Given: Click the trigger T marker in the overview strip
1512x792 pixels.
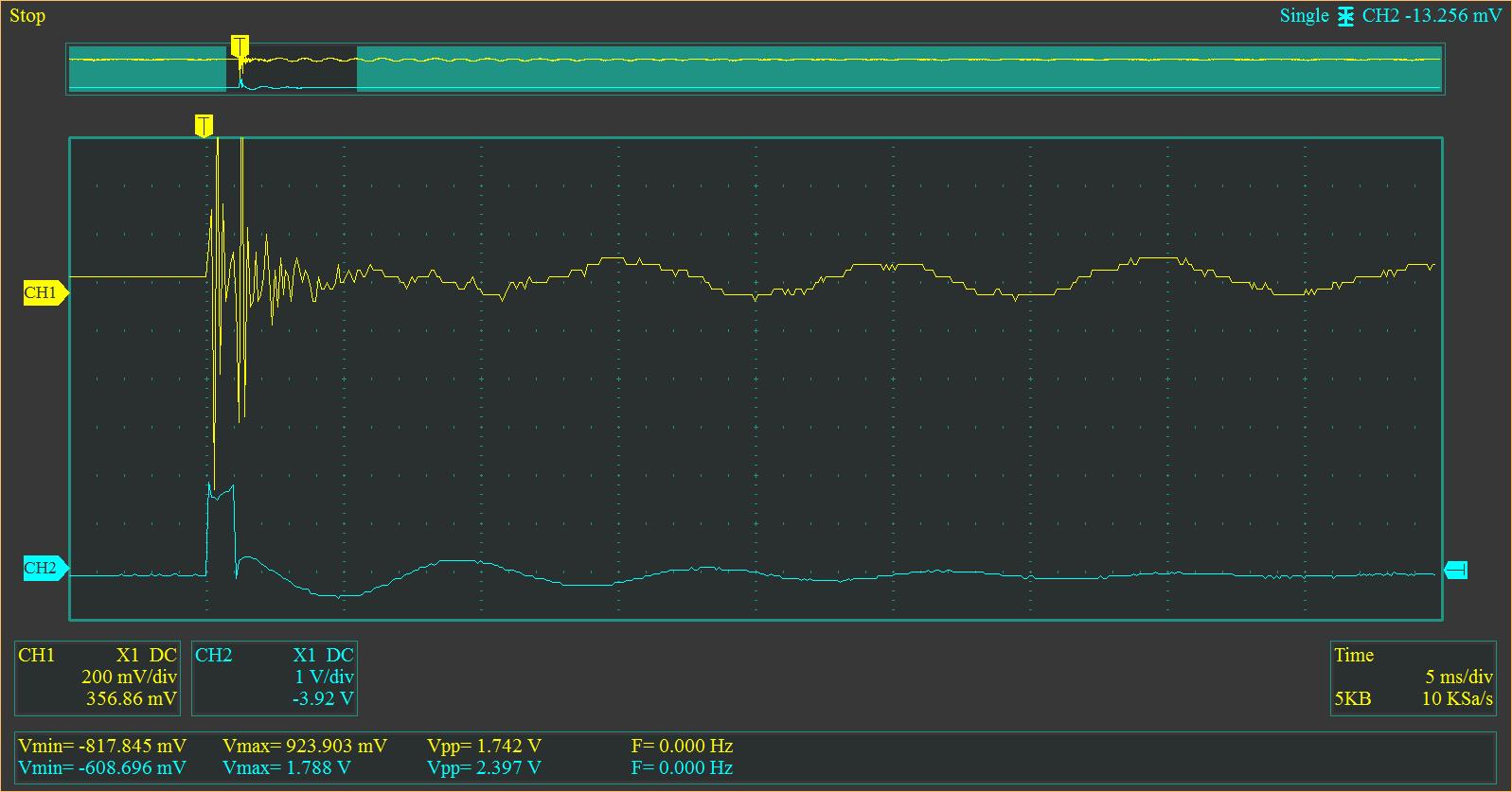Looking at the screenshot, I should point(240,46).
